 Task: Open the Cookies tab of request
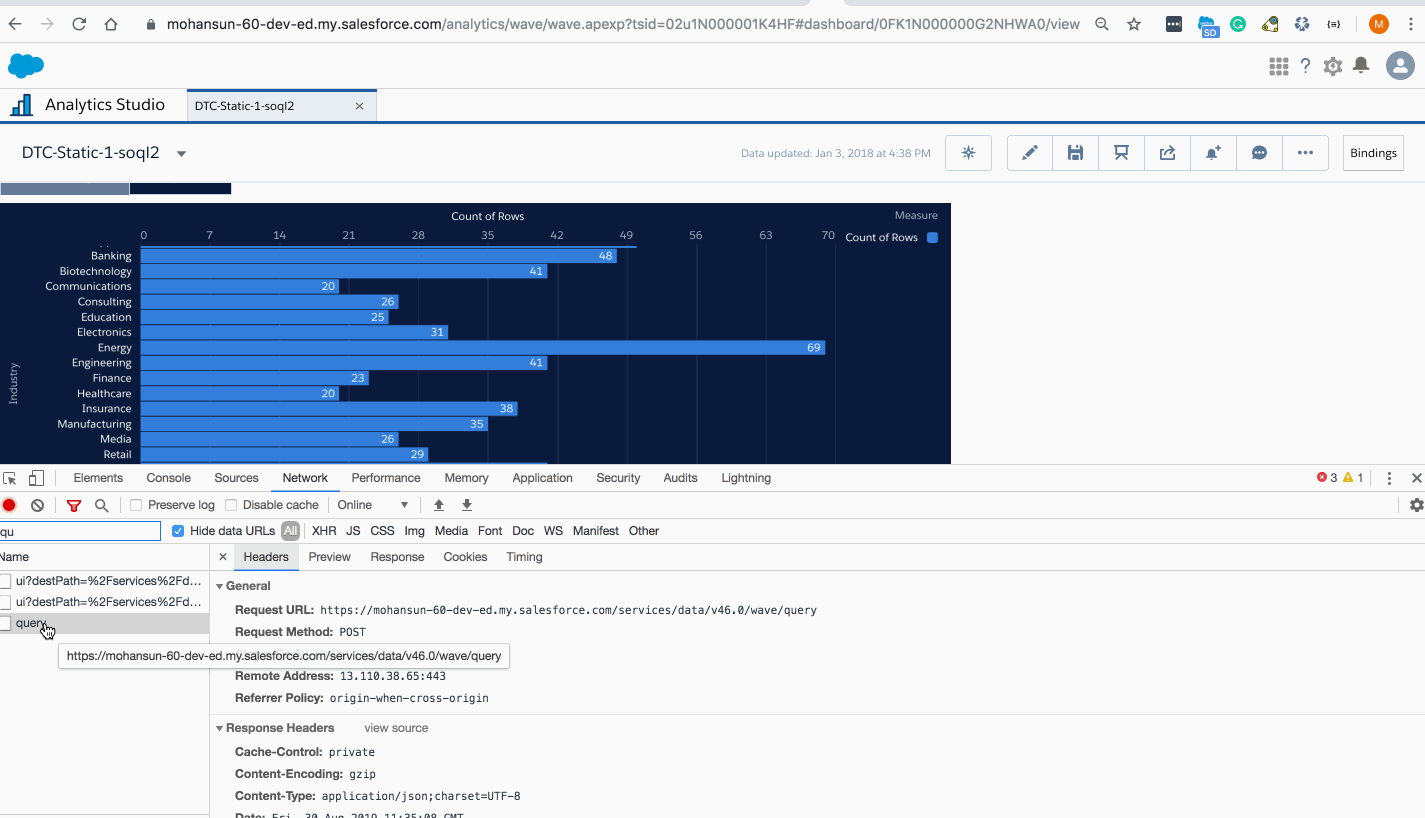coord(465,557)
